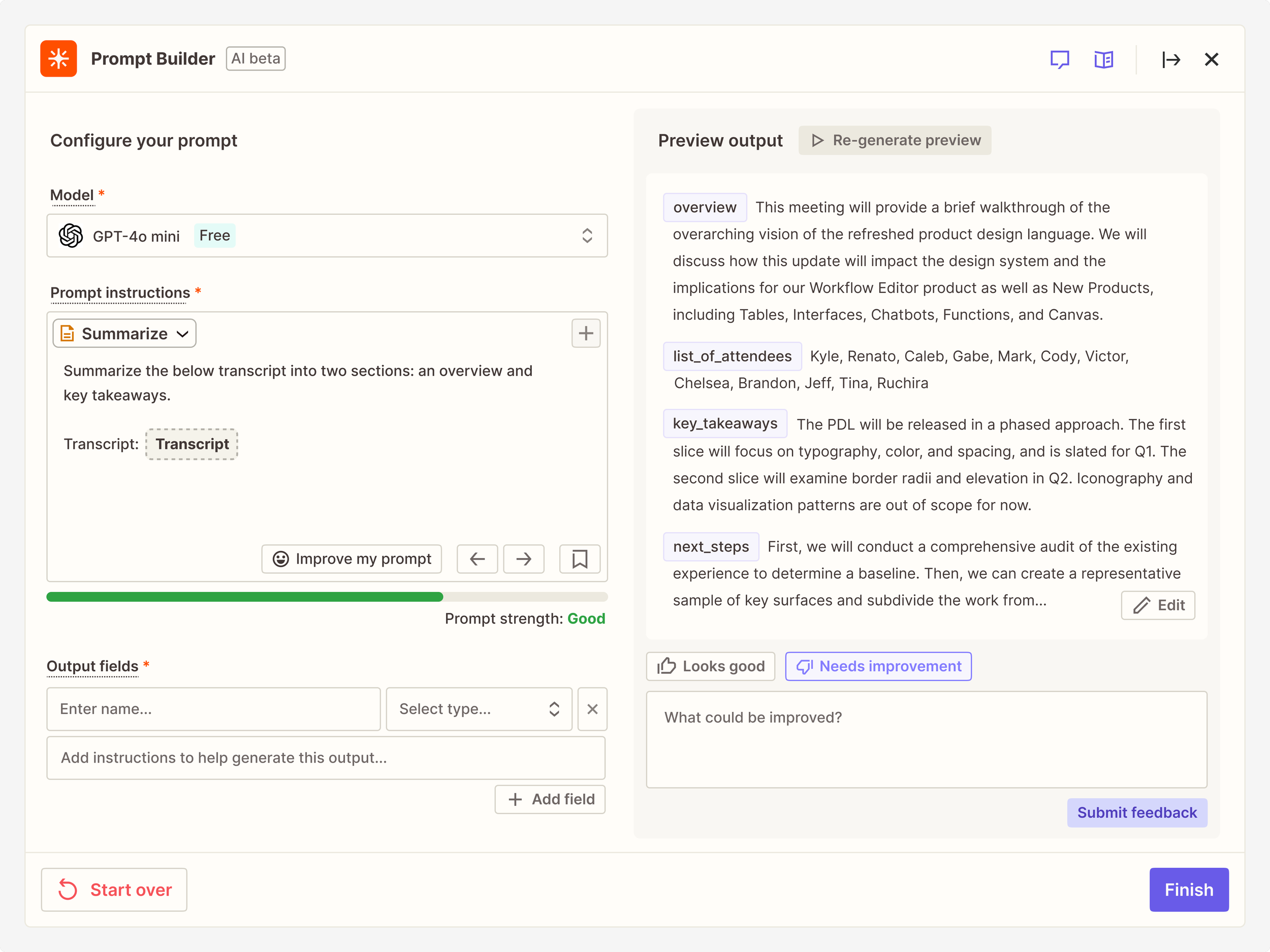Click the feedback chat bubble icon
The height and width of the screenshot is (952, 1270).
point(1059,59)
